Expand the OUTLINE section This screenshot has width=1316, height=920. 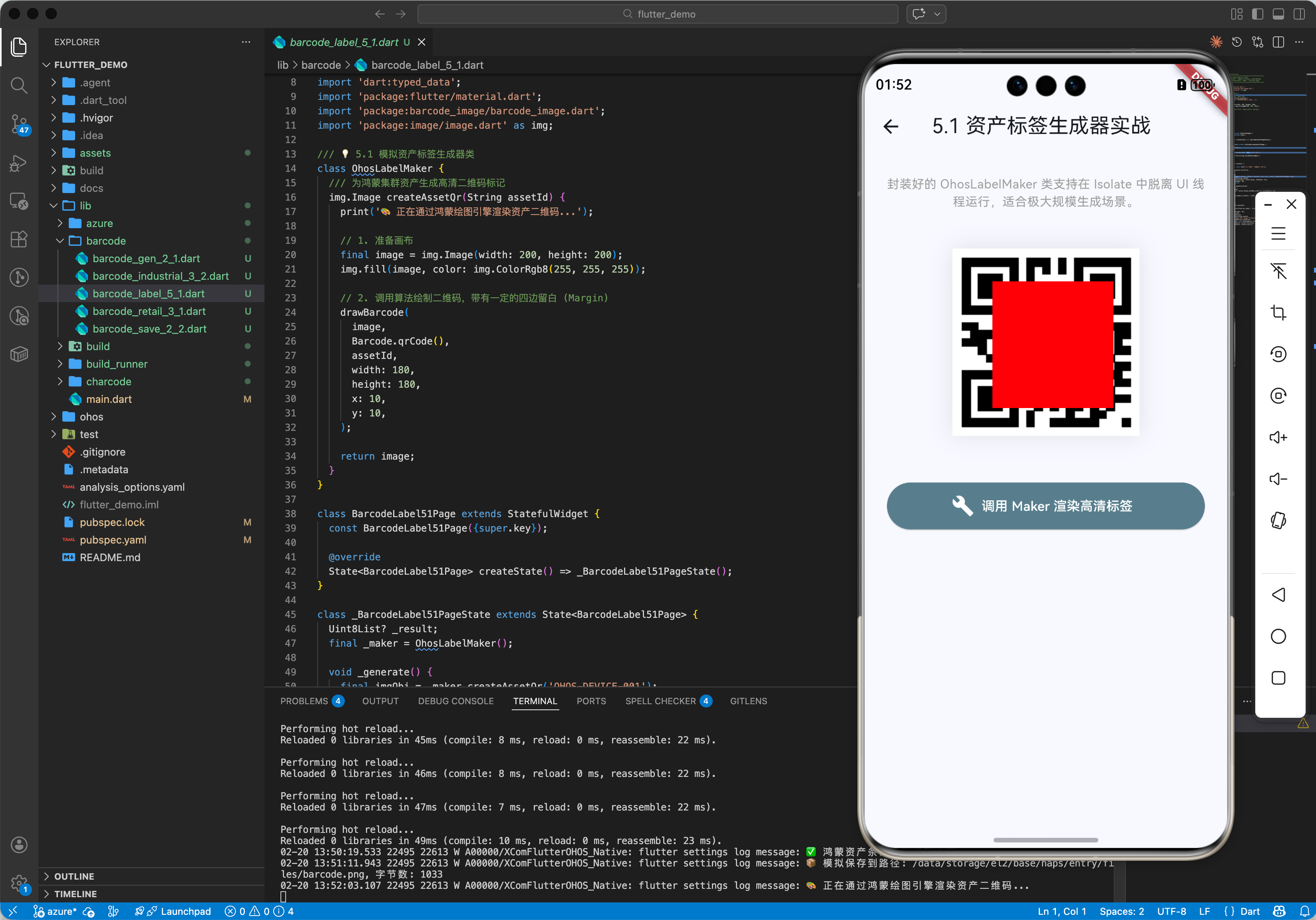74,876
